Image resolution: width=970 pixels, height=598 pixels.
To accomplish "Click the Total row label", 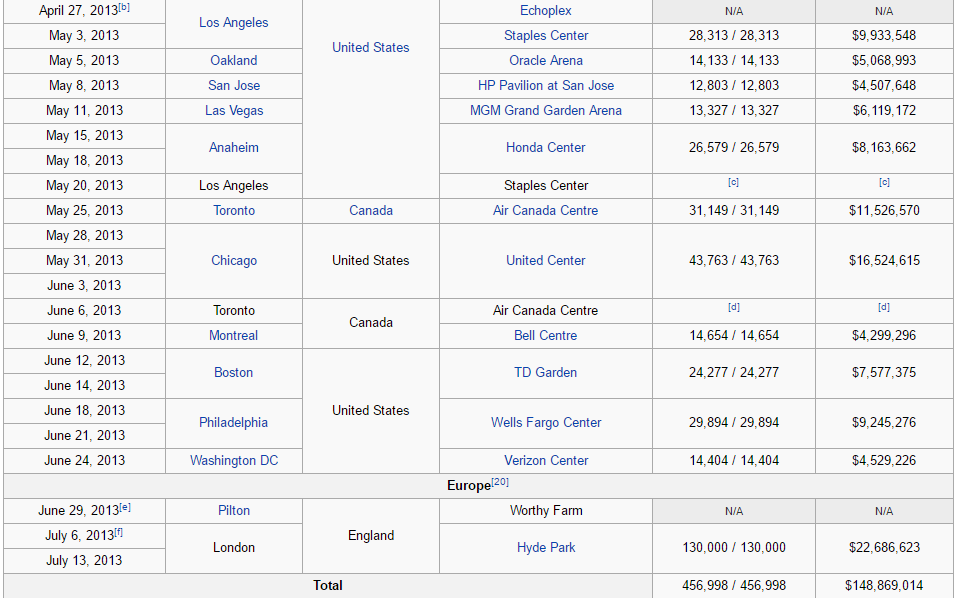I will 327,585.
